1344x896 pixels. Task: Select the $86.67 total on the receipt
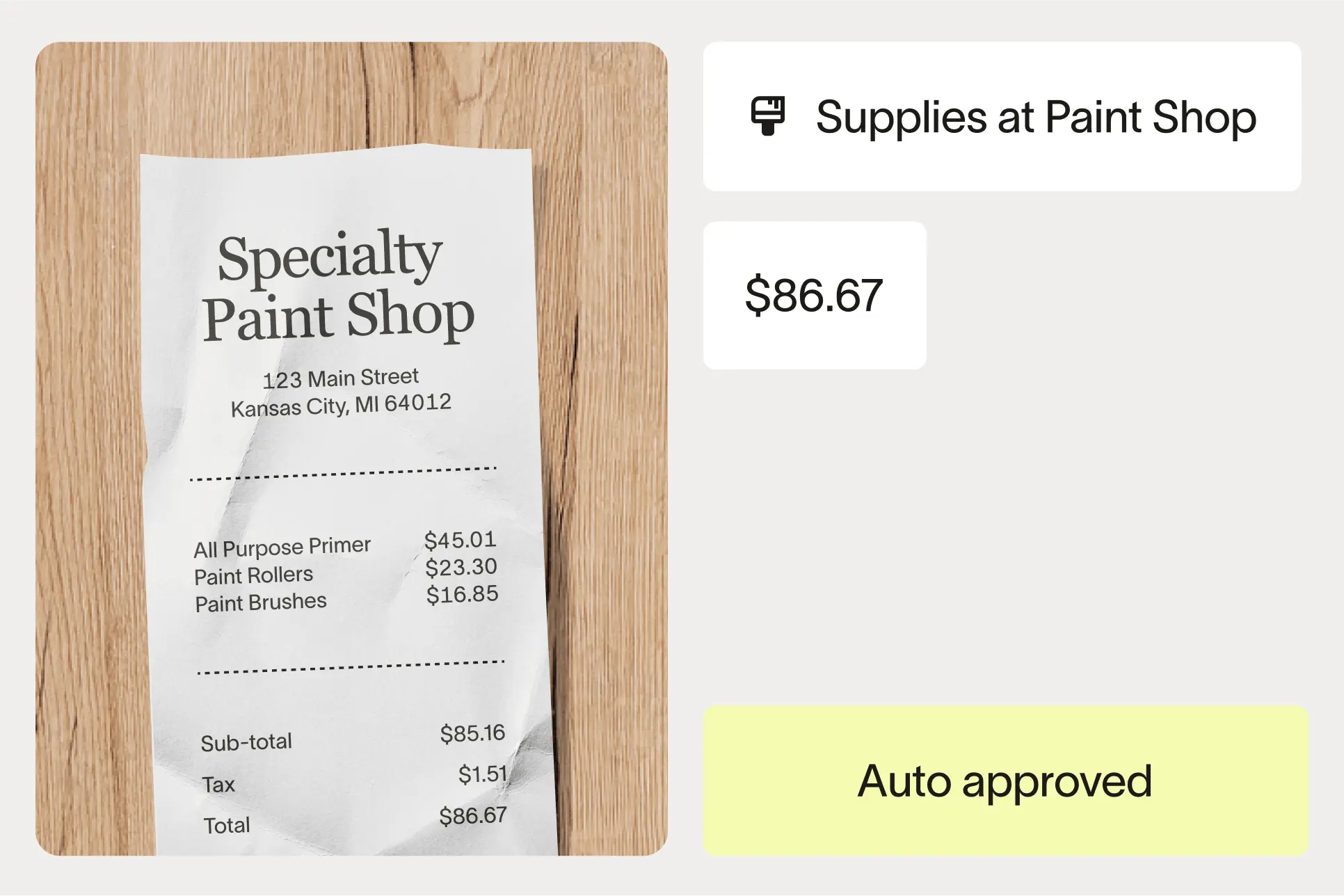pyautogui.click(x=472, y=815)
